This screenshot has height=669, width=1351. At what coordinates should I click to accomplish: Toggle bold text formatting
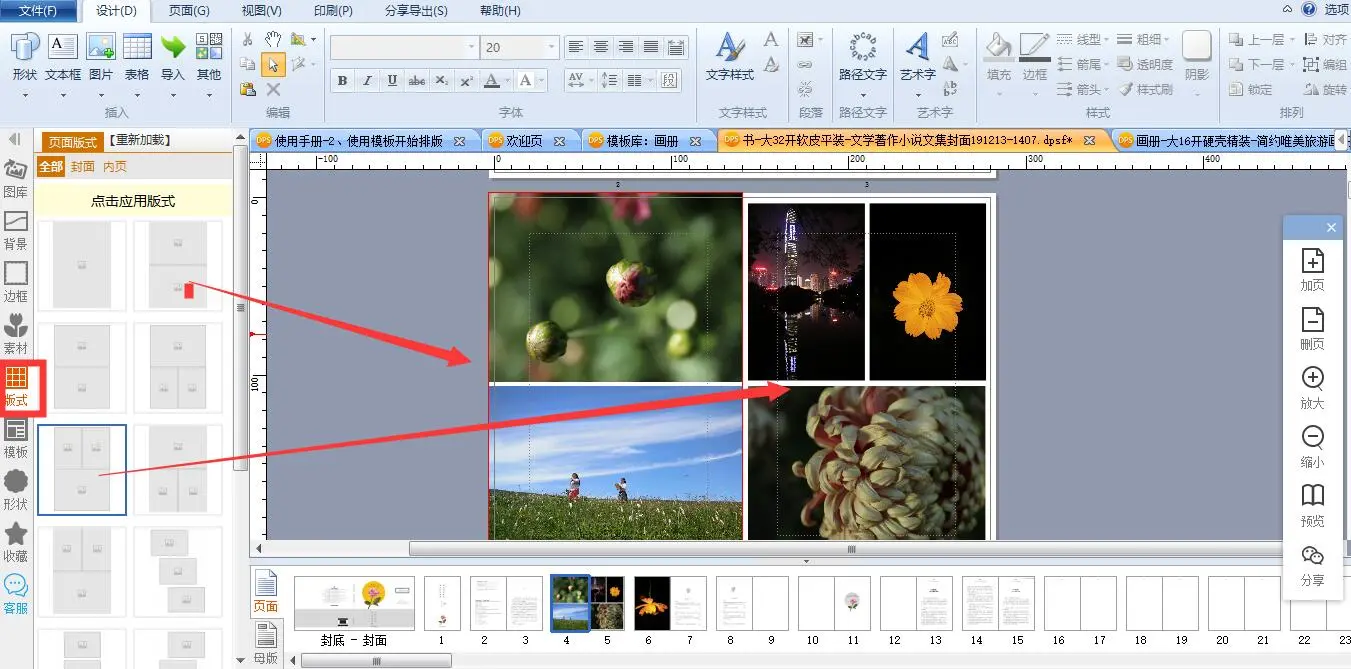click(x=342, y=81)
